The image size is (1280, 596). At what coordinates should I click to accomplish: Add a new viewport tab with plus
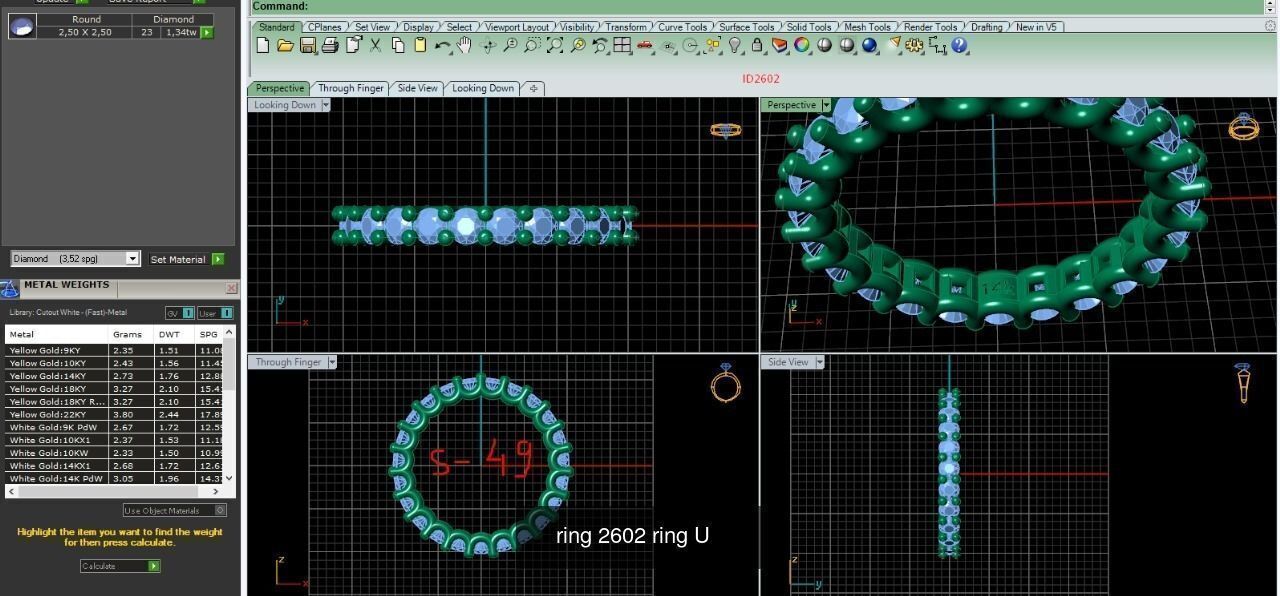pos(533,88)
